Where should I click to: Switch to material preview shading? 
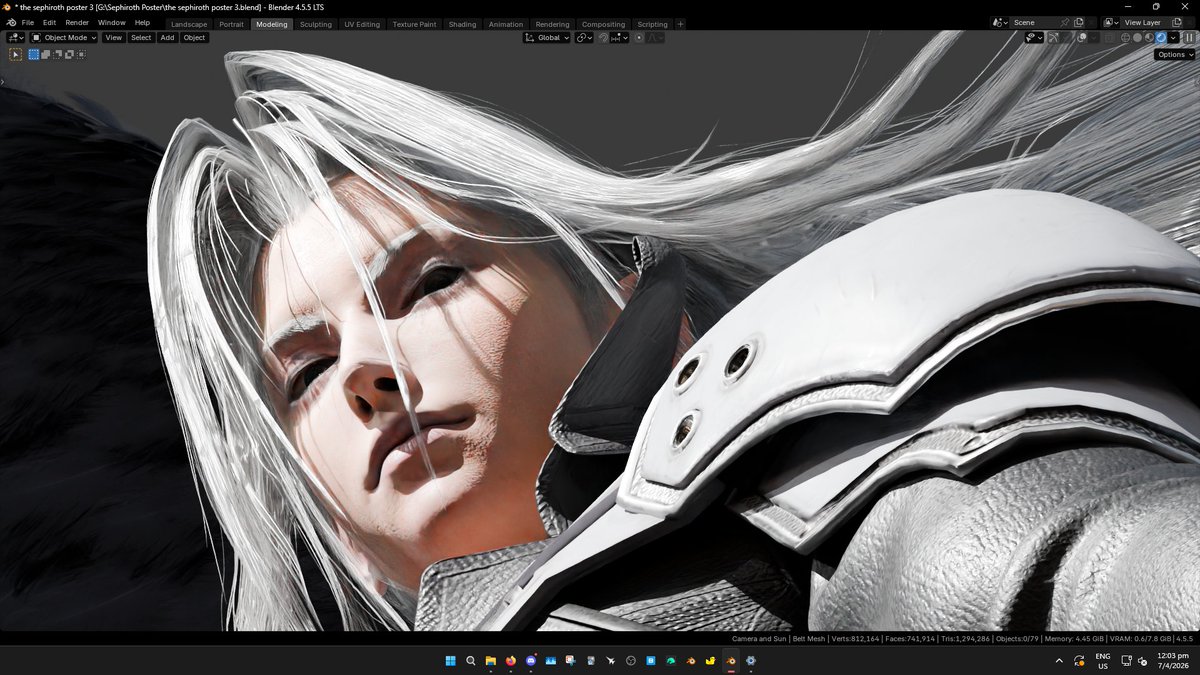1149,37
